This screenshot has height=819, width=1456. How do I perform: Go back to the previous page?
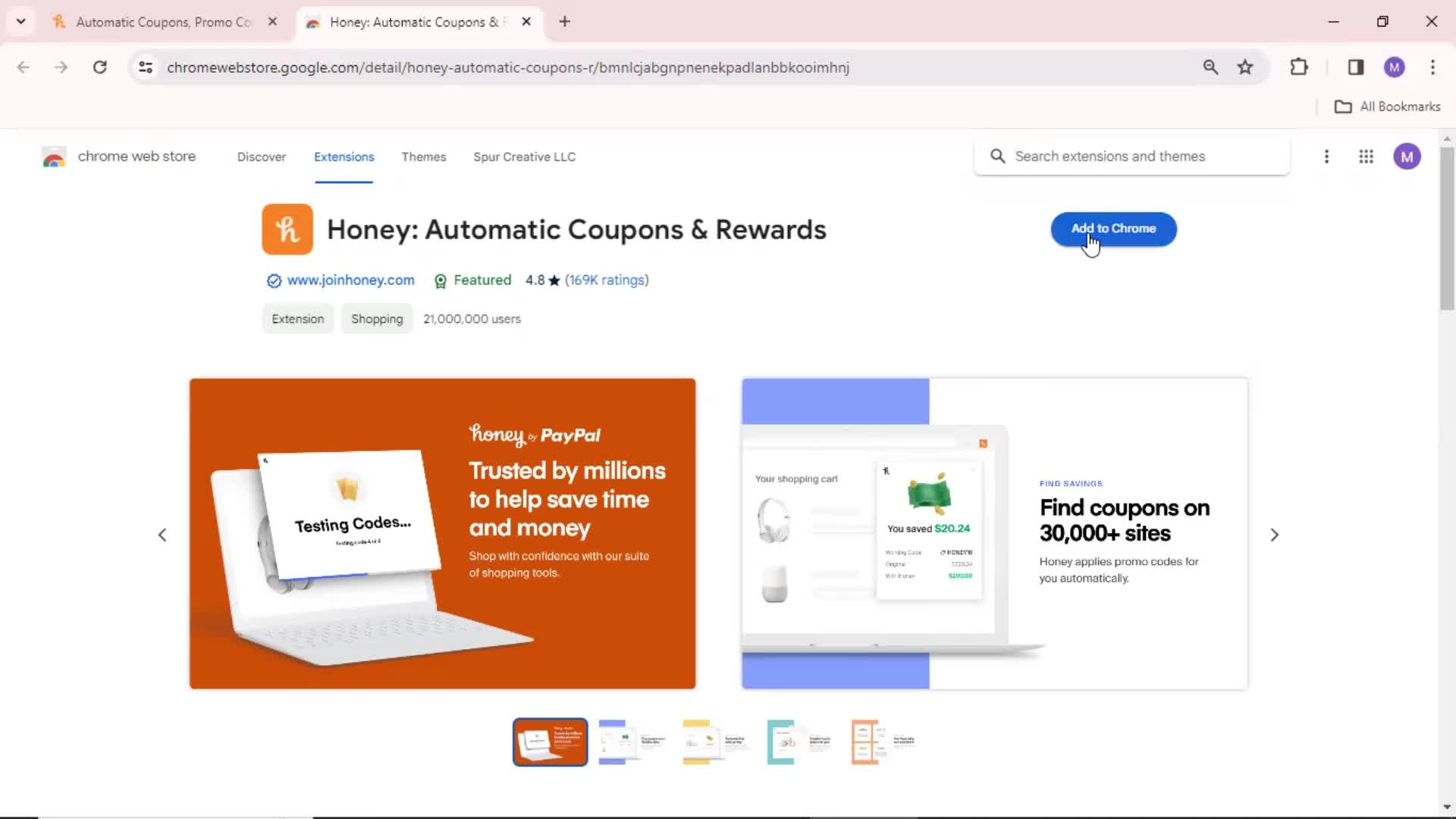24,67
